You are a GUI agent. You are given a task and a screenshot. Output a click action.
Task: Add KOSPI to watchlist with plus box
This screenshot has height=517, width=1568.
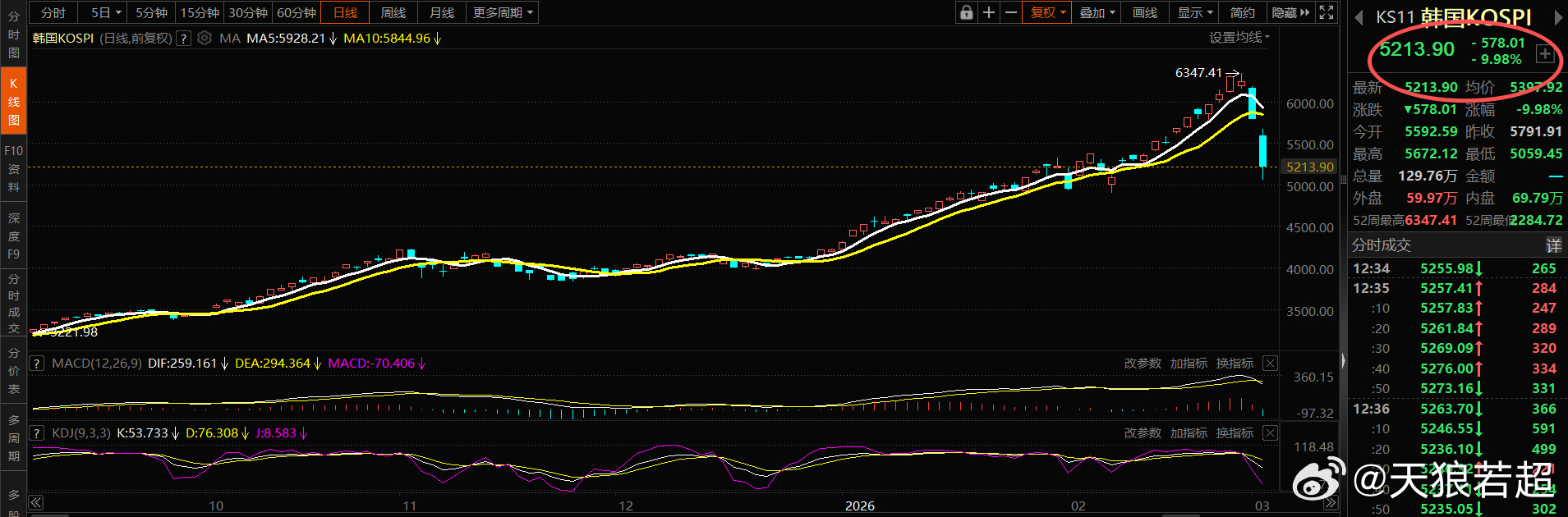(x=1545, y=54)
